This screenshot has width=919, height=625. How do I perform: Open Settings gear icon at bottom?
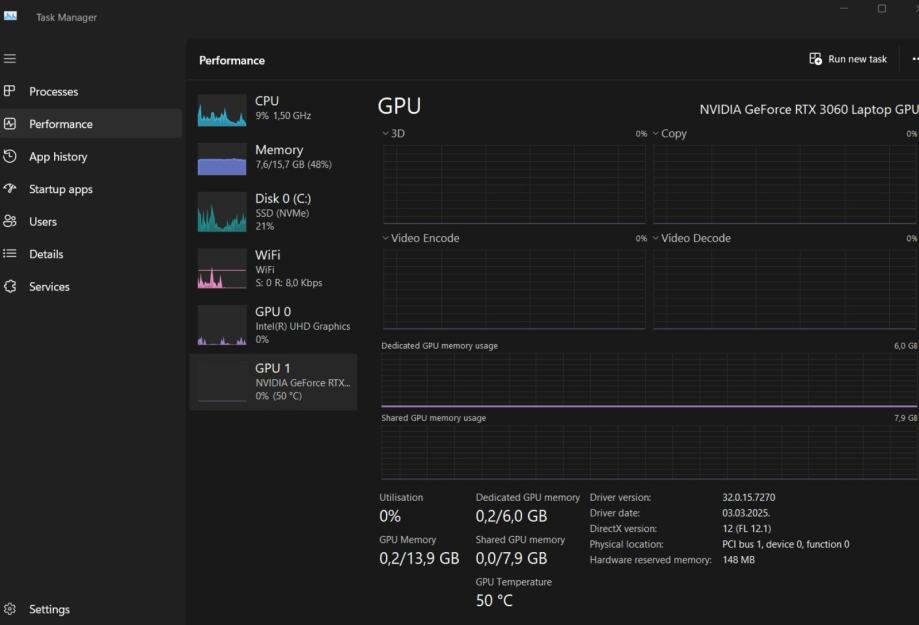(x=10, y=609)
